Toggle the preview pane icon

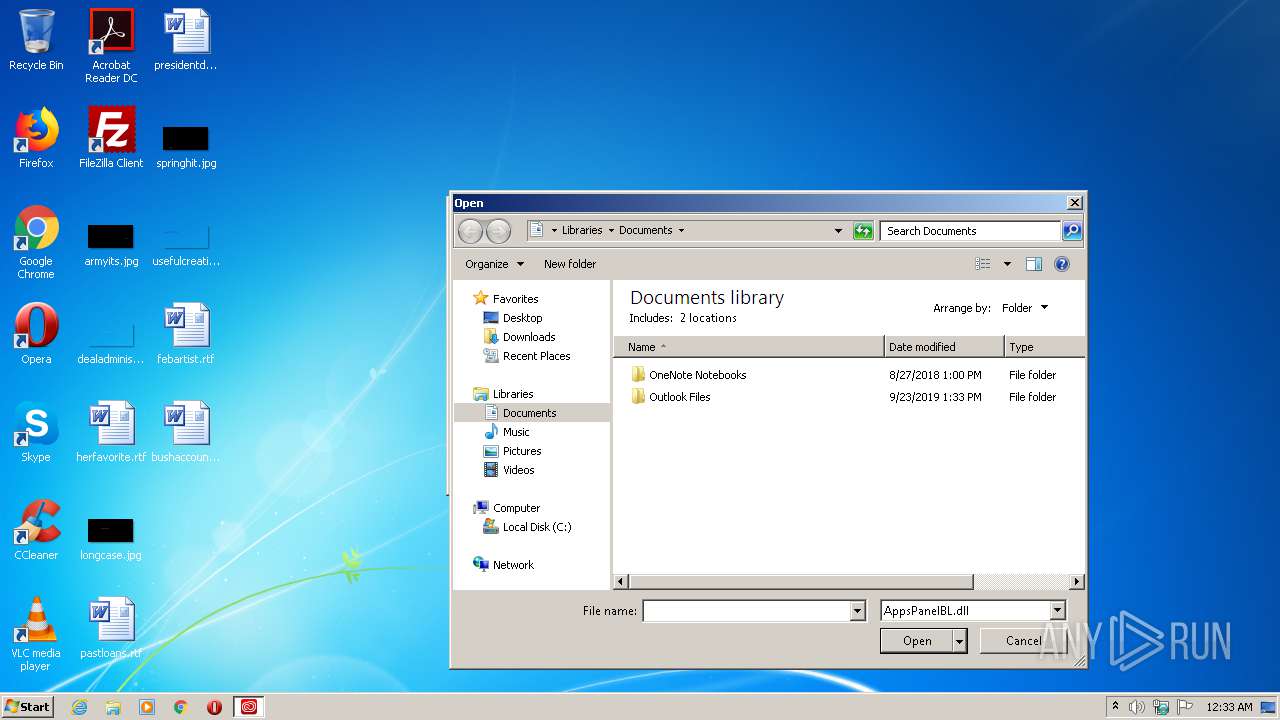(1034, 264)
